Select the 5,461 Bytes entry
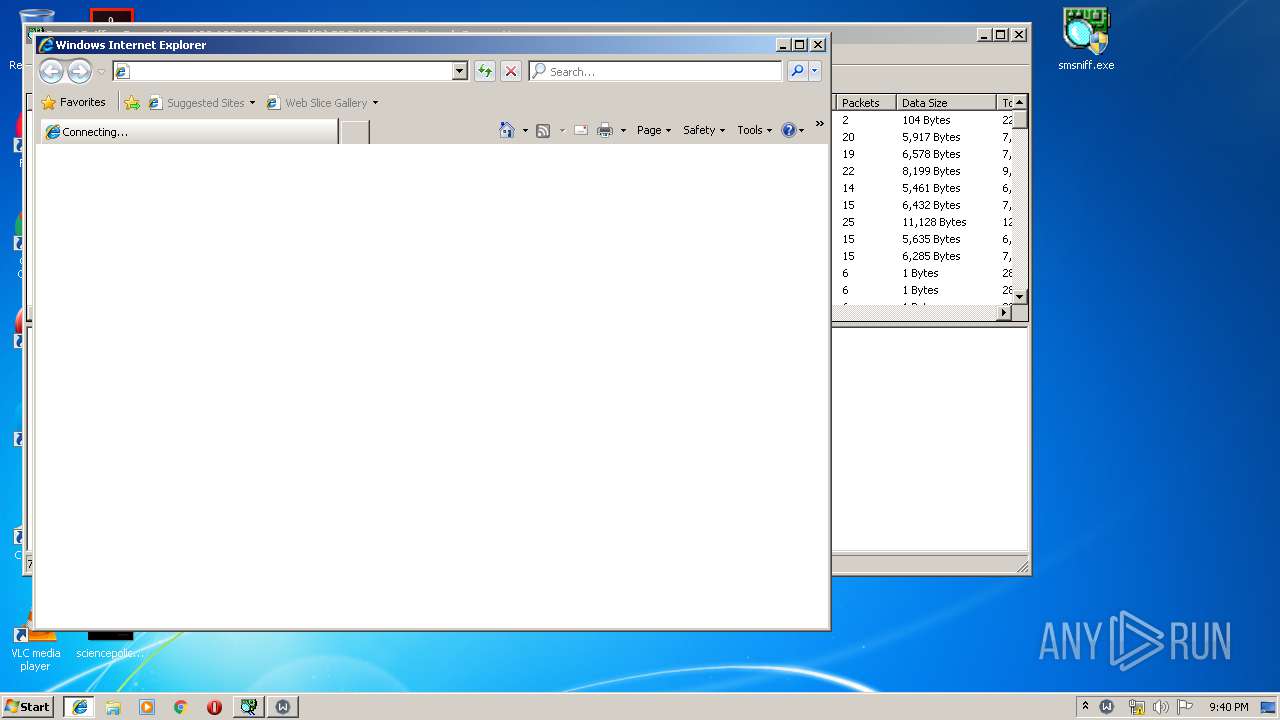The image size is (1280, 720). 931,188
